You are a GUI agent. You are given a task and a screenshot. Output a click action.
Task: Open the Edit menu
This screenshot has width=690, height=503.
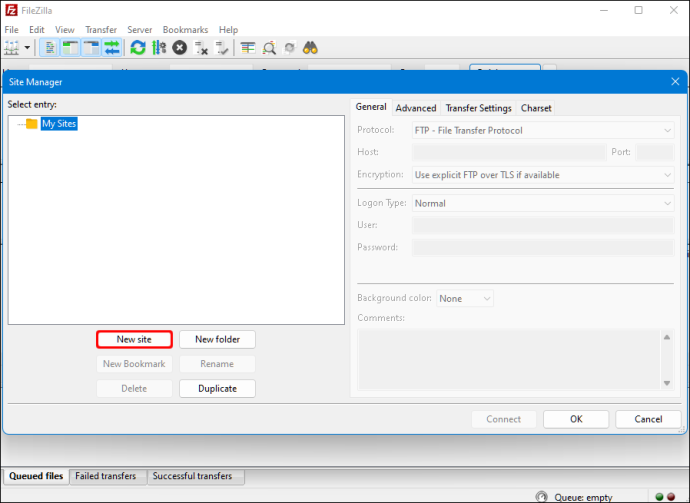(x=37, y=29)
